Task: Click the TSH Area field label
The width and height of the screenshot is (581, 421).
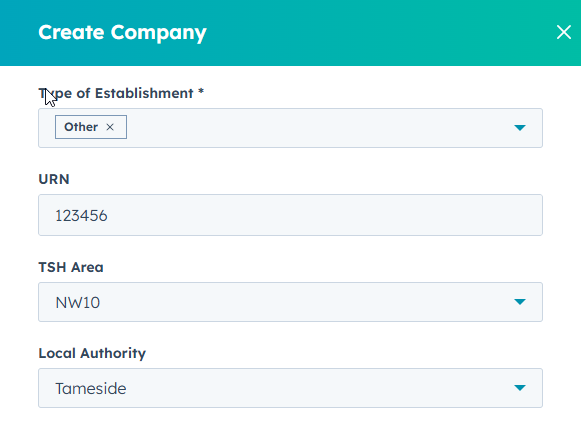Action: coord(71,267)
